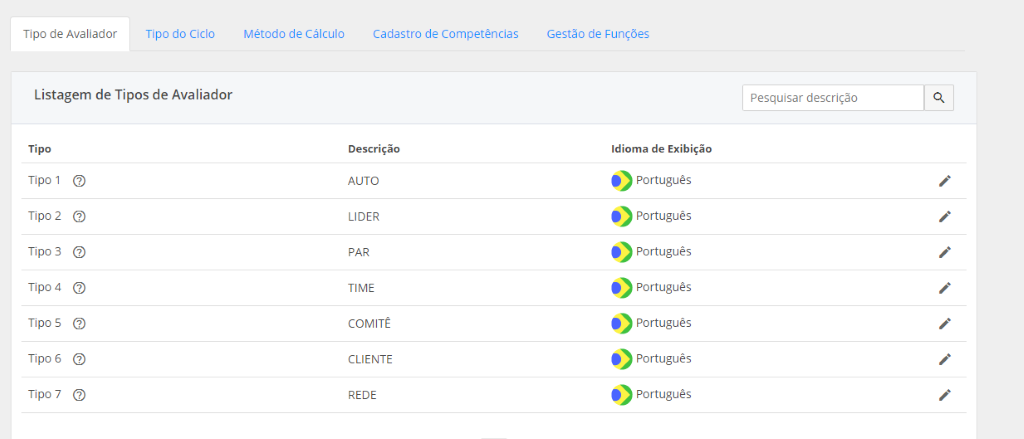1024x439 pixels.
Task: Show help tooltip for Tipo 3
Action: (x=80, y=252)
